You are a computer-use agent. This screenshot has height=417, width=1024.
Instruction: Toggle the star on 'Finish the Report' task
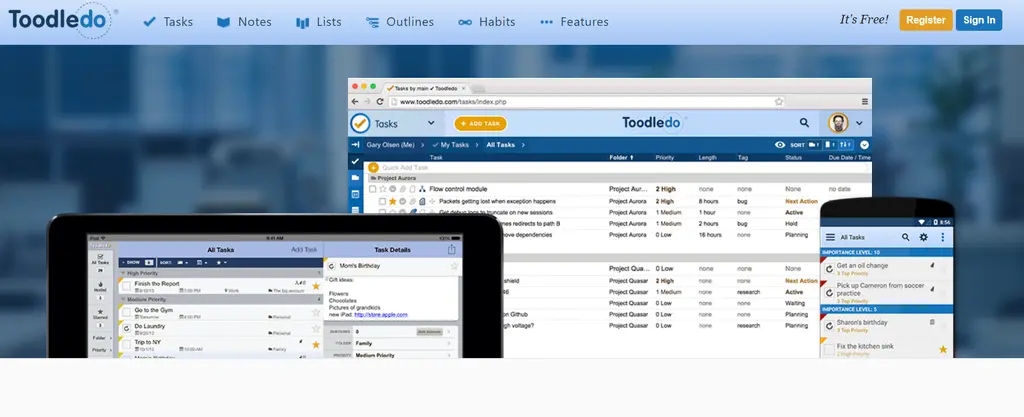coord(316,286)
